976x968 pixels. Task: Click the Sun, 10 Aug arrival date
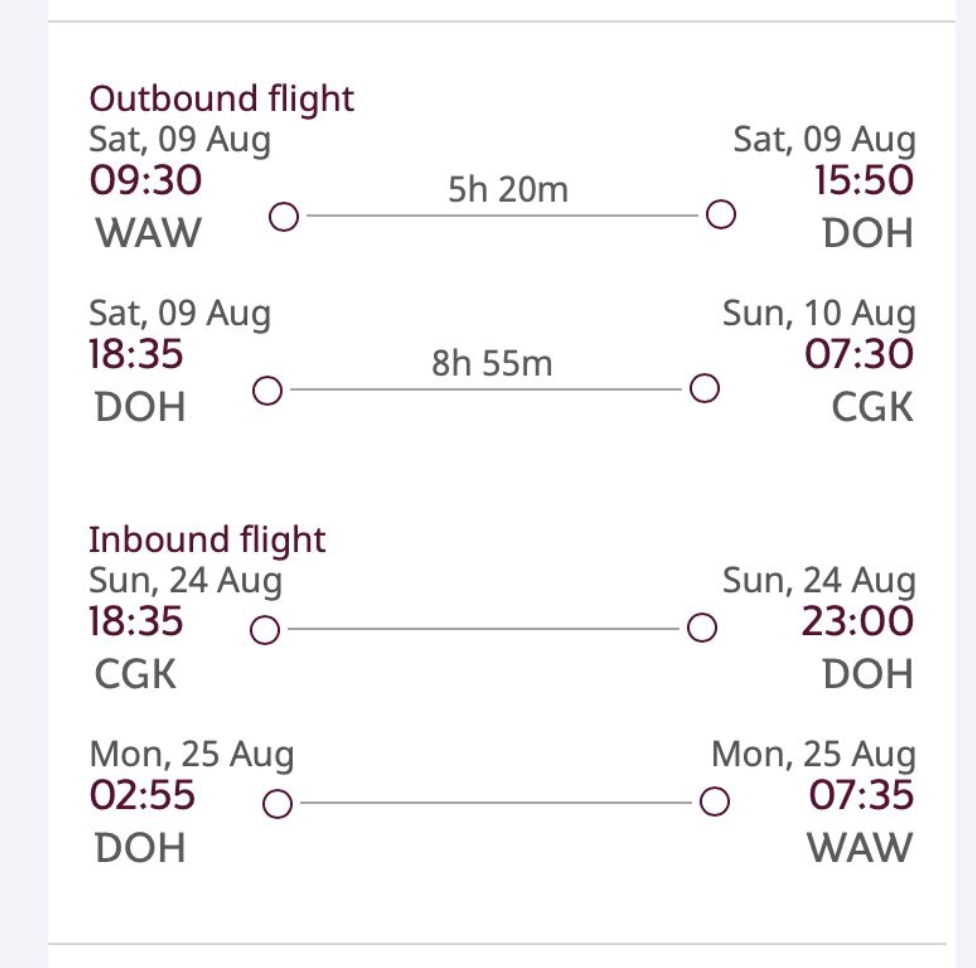[819, 313]
